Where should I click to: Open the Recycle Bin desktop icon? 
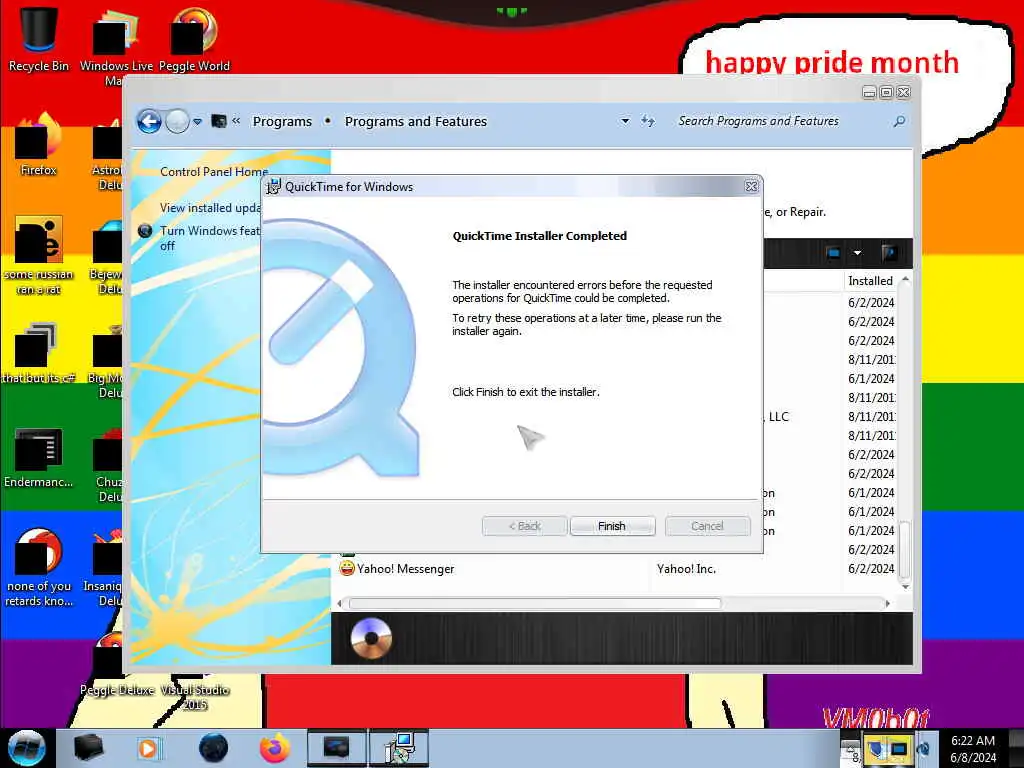(39, 39)
